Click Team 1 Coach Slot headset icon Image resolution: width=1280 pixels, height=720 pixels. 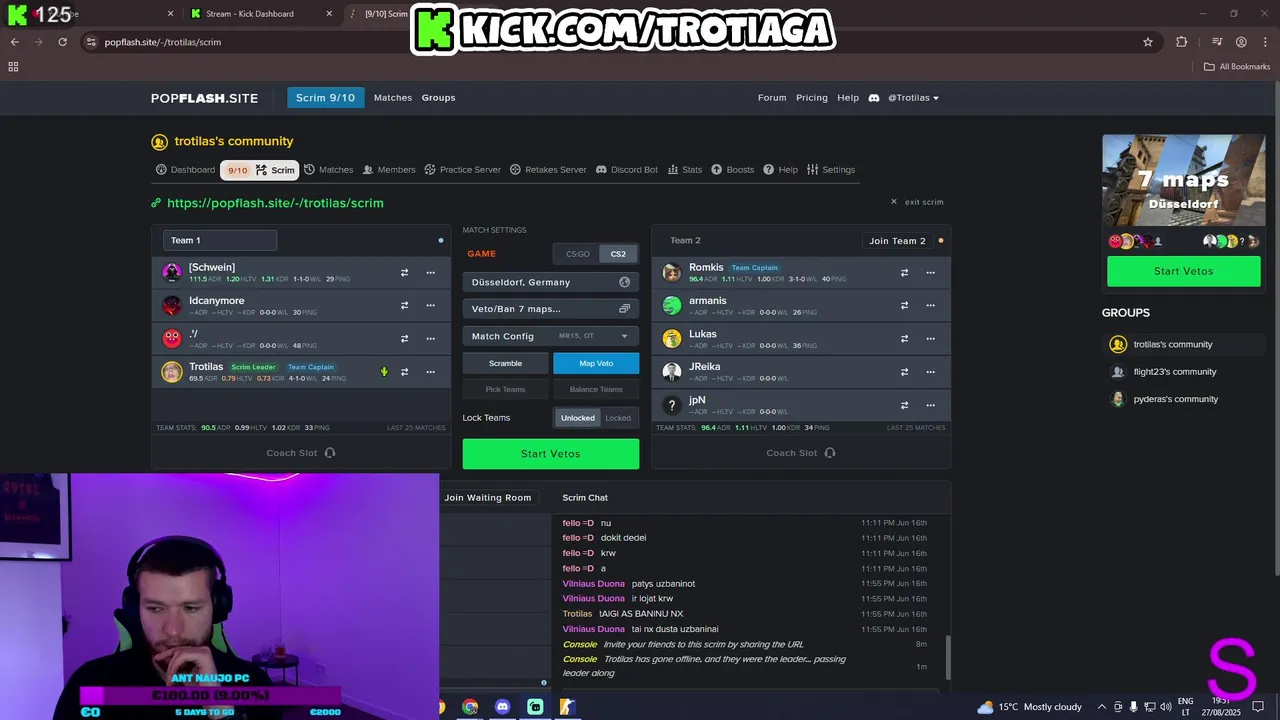pos(330,453)
